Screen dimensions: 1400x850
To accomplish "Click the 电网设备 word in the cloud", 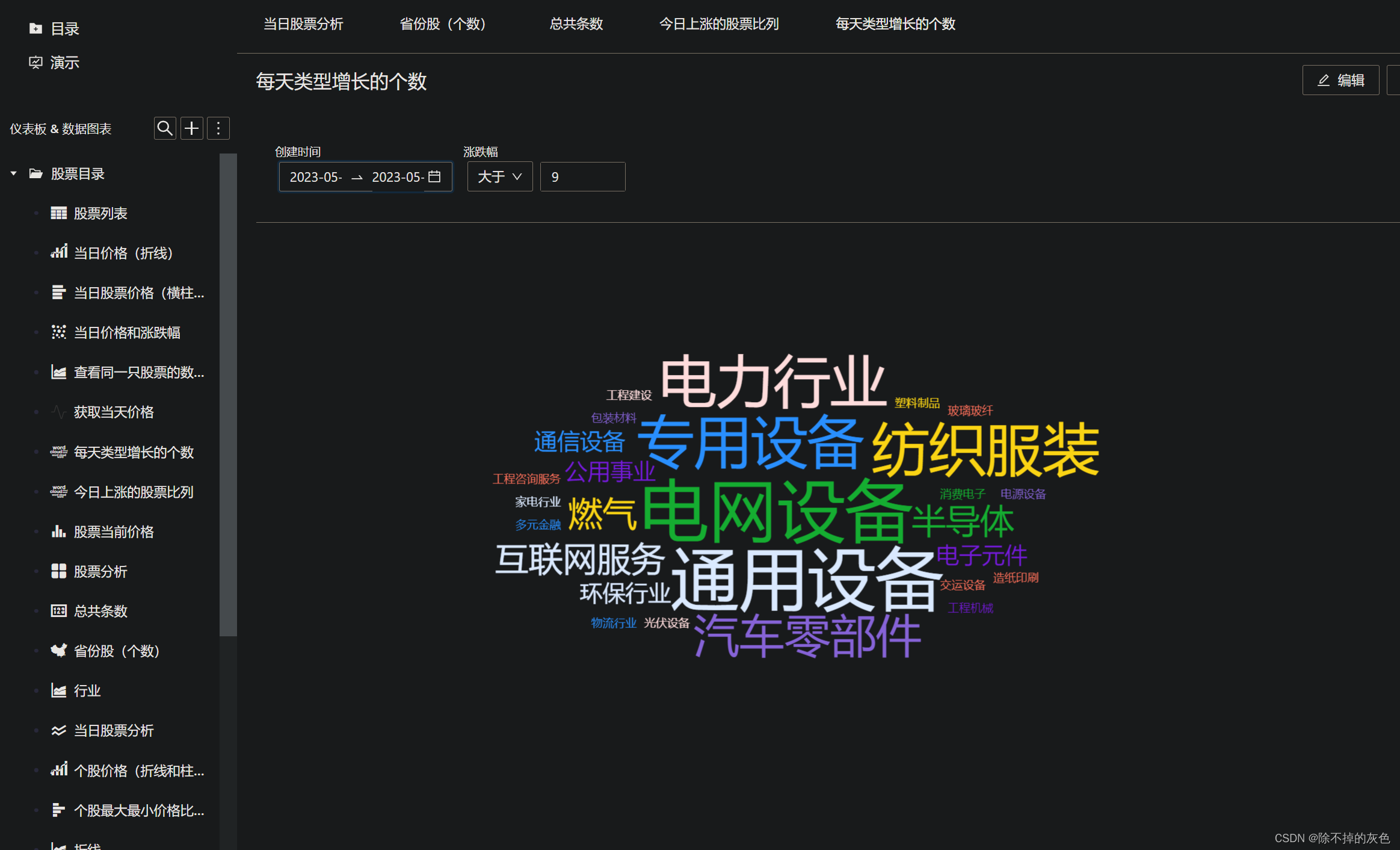I will tap(776, 512).
